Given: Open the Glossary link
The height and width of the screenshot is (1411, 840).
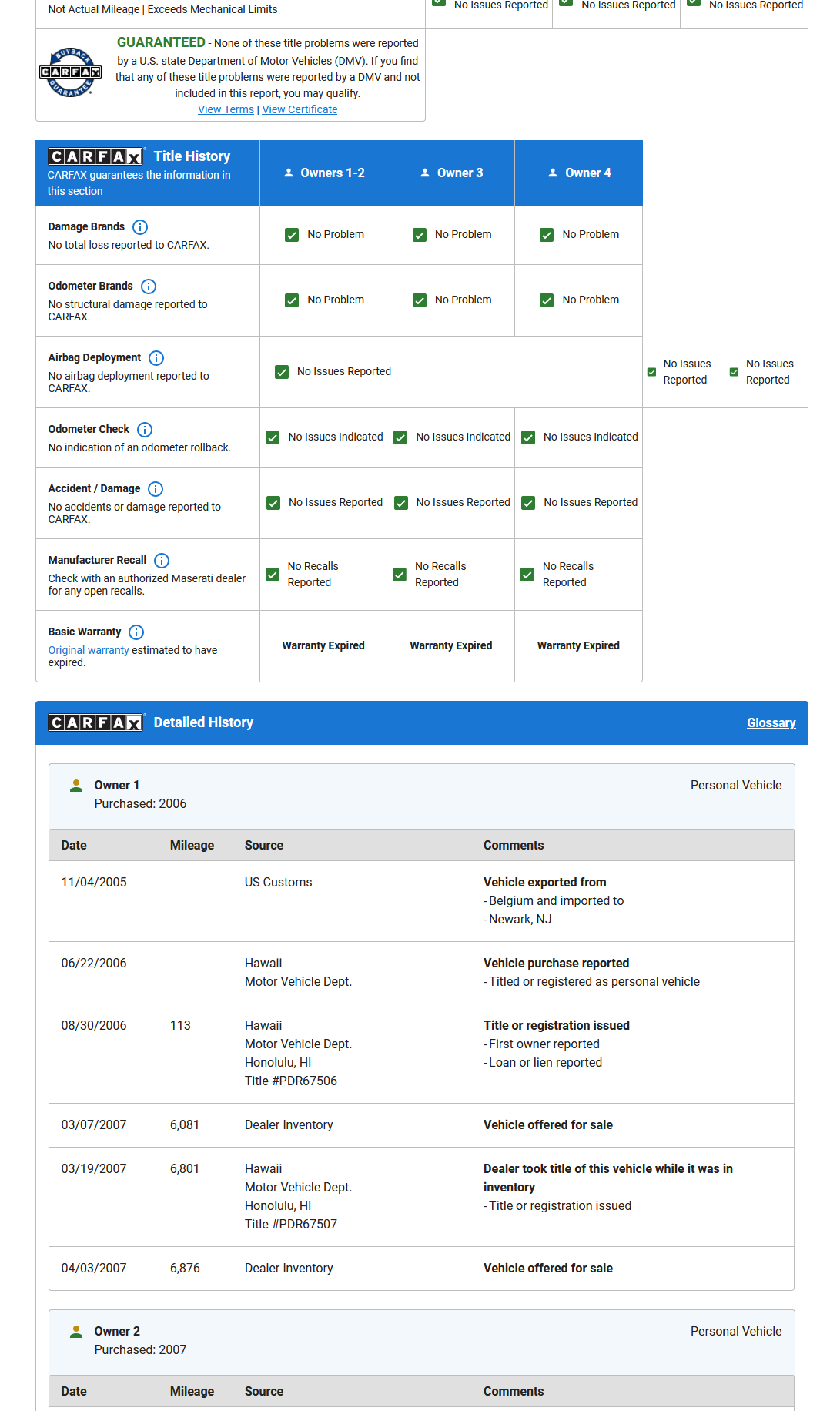Looking at the screenshot, I should click(771, 722).
